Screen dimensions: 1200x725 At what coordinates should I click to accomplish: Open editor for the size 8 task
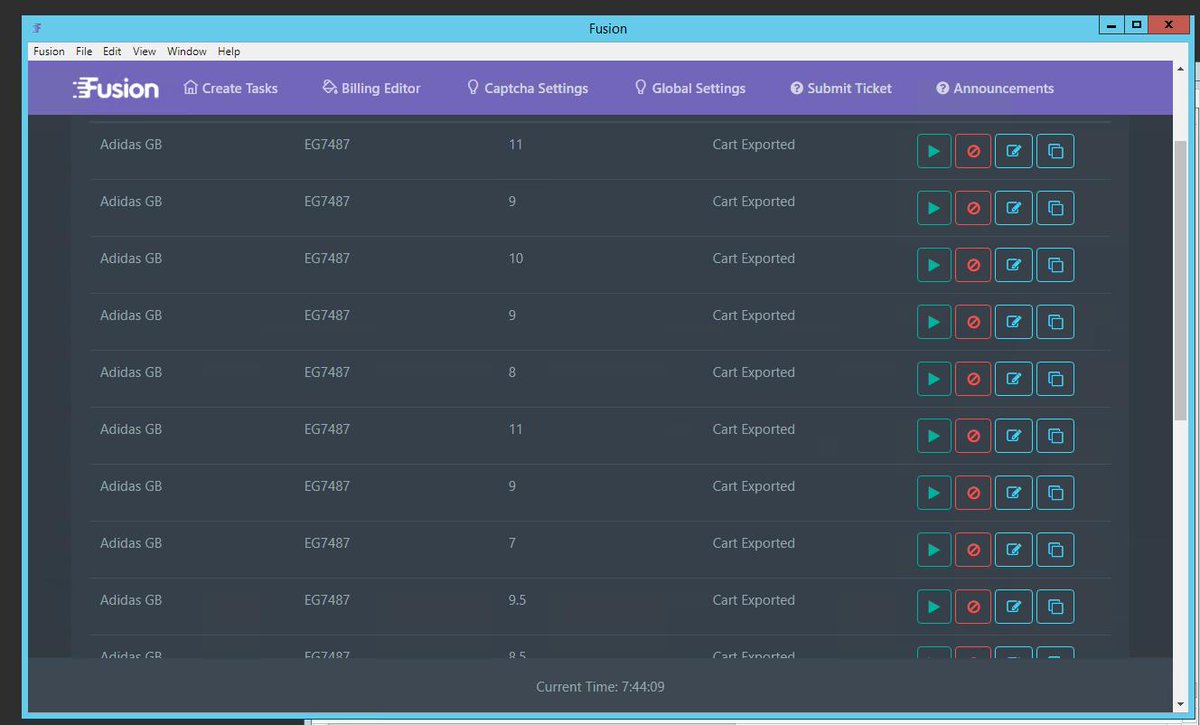pyautogui.click(x=1014, y=379)
